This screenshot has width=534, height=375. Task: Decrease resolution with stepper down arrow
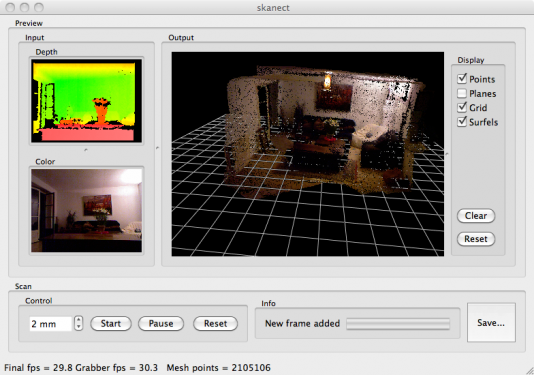coord(79,327)
